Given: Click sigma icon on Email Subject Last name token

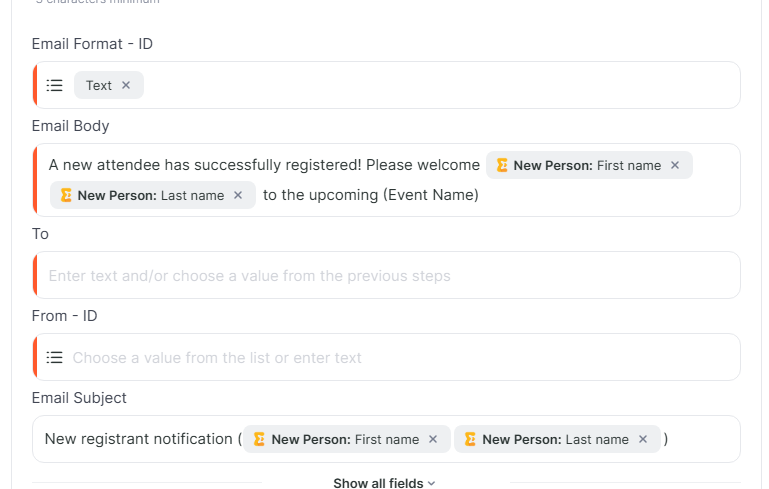Looking at the screenshot, I should (x=470, y=439).
